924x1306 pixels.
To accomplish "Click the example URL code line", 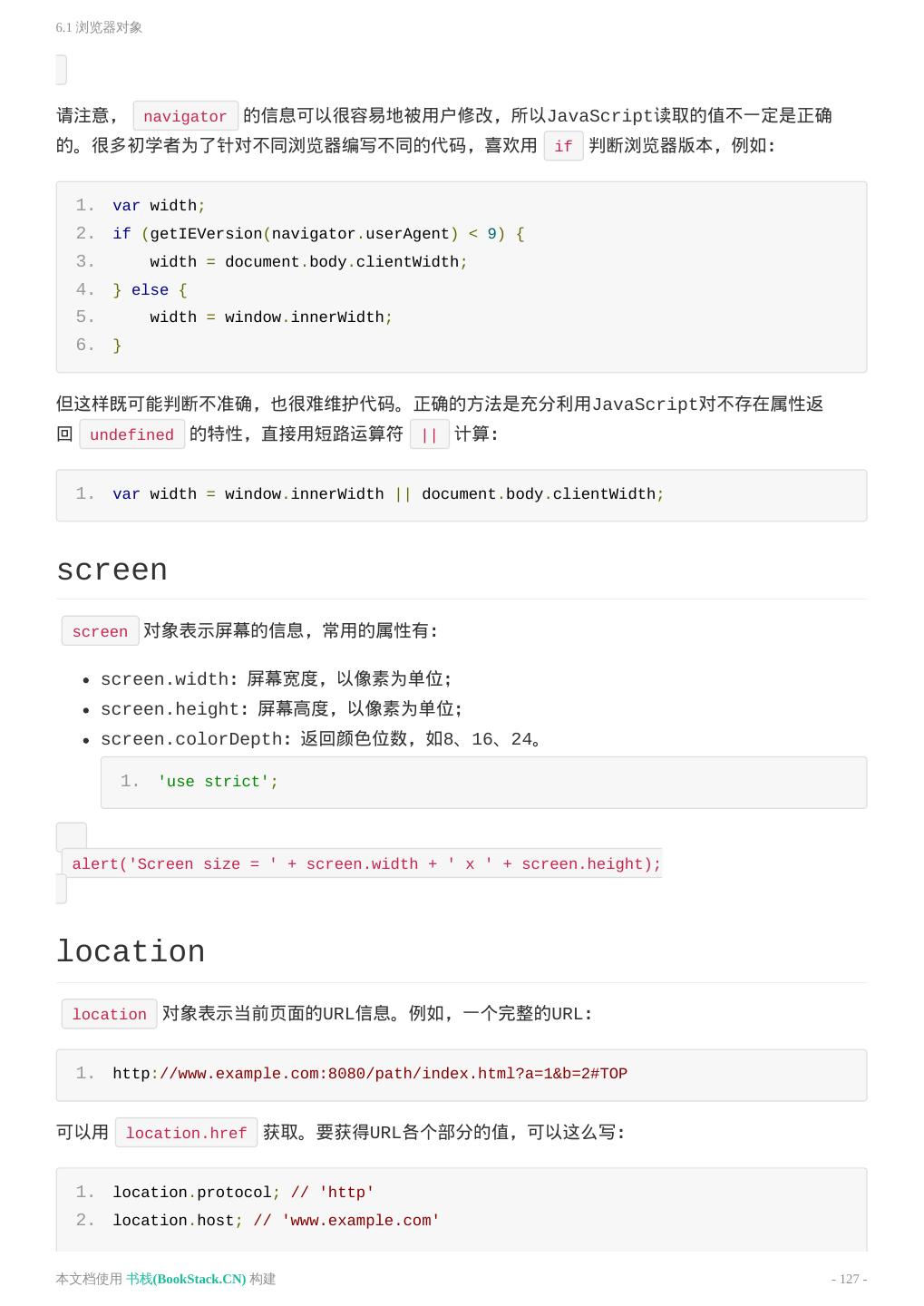I will [x=370, y=1074].
